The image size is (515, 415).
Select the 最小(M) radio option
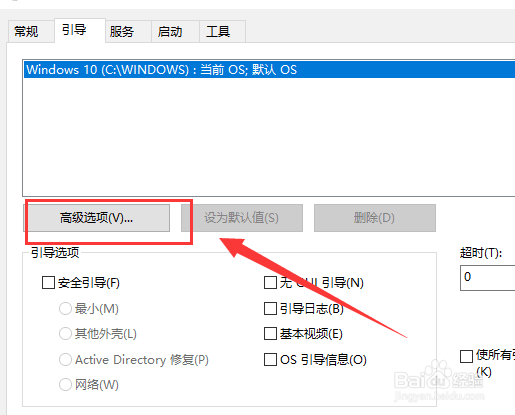click(x=65, y=309)
